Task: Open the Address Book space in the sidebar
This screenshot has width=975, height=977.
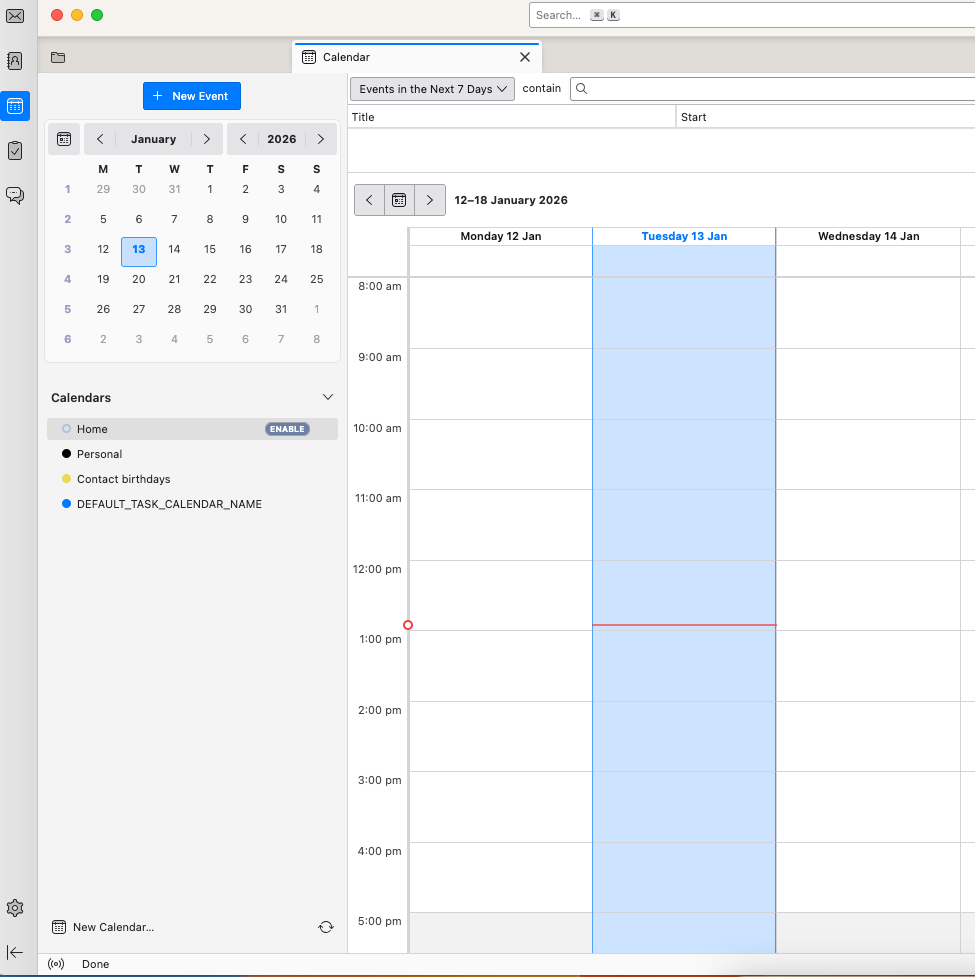Action: click(14, 60)
